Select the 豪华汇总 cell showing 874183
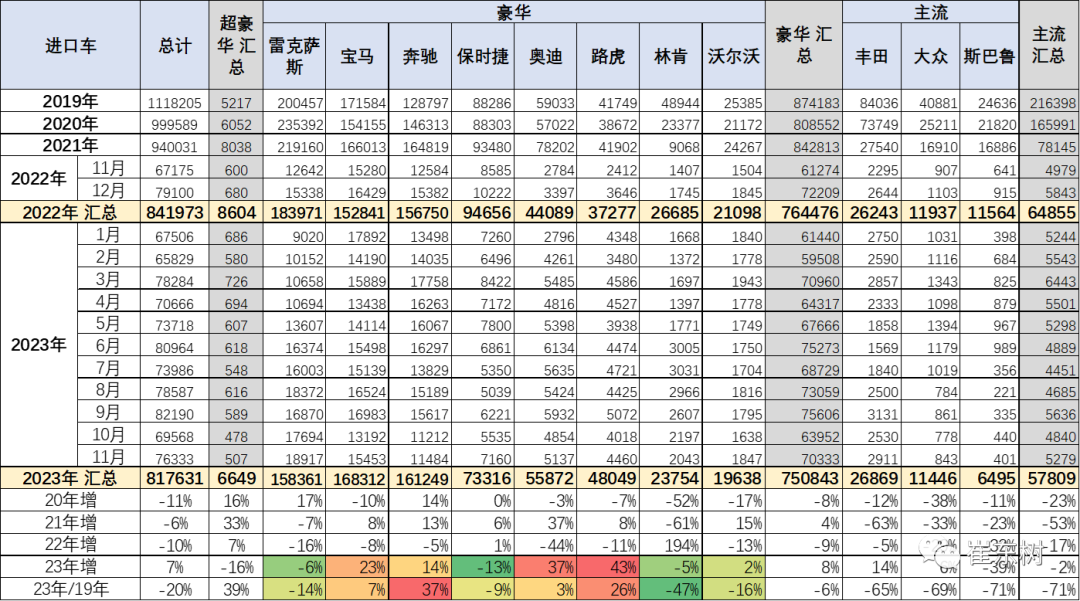1080x601 pixels. (803, 103)
